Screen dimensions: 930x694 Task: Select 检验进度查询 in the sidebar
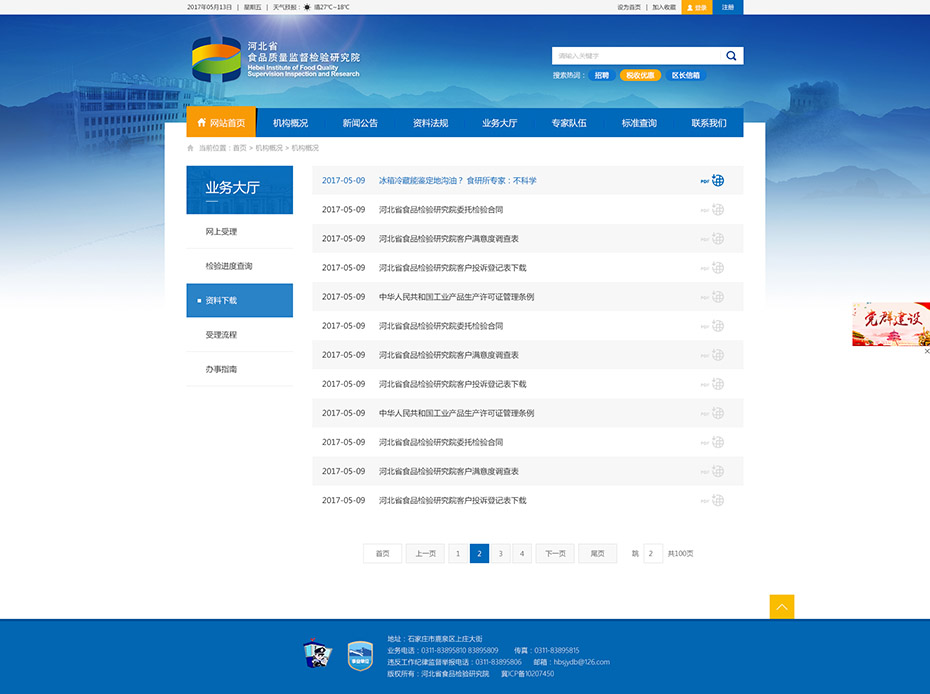[229, 266]
